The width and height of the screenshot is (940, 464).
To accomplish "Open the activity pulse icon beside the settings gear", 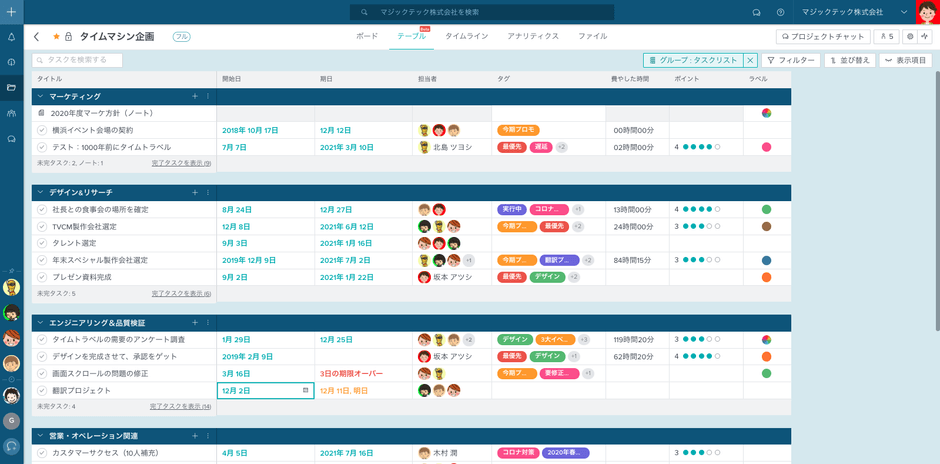I will [x=927, y=37].
